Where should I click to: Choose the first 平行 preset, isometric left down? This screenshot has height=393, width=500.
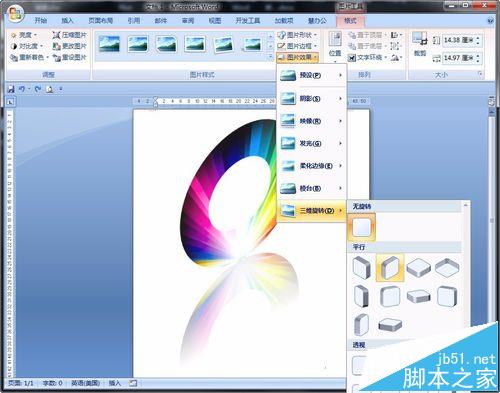(362, 268)
